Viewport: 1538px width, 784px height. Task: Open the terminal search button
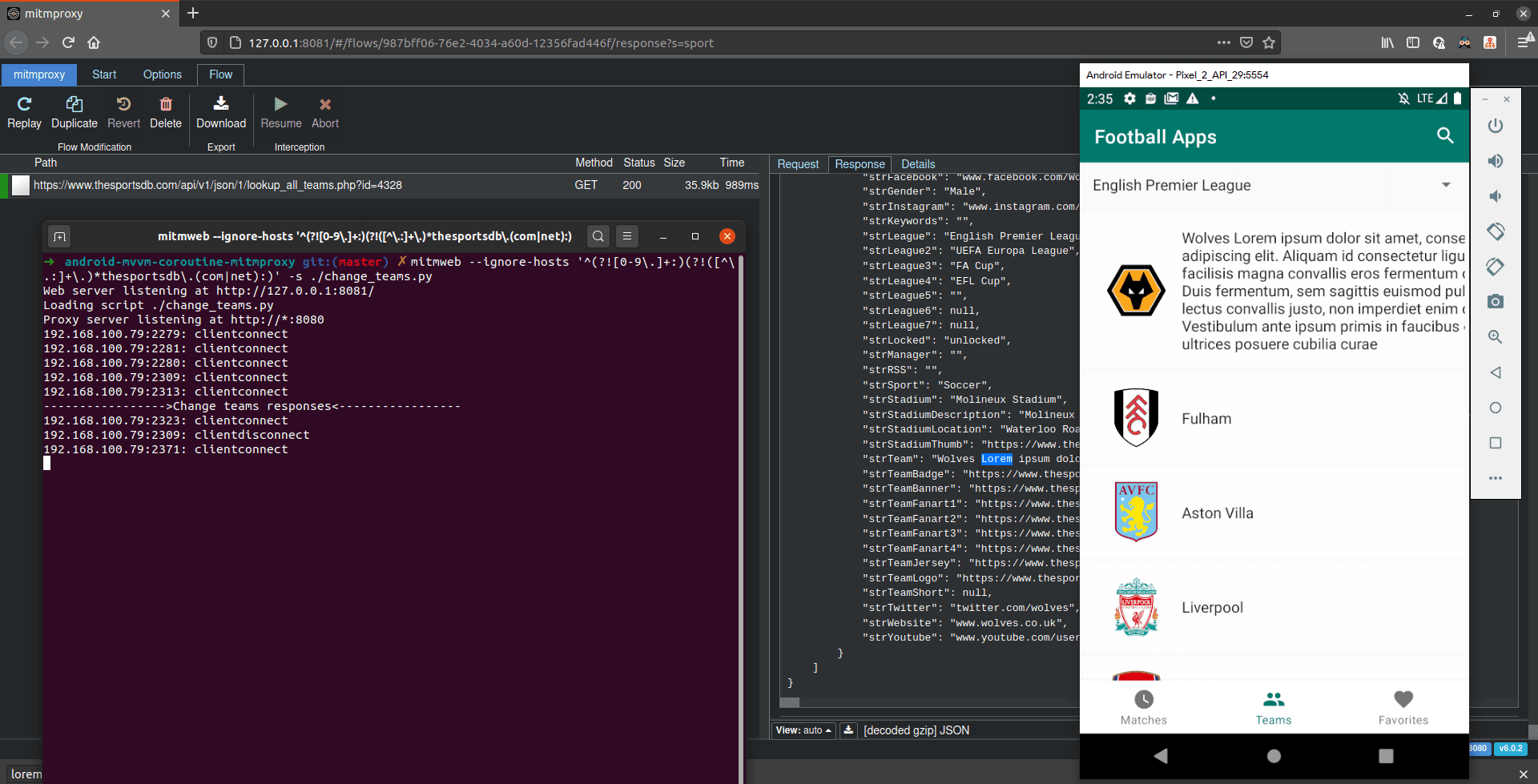[598, 236]
